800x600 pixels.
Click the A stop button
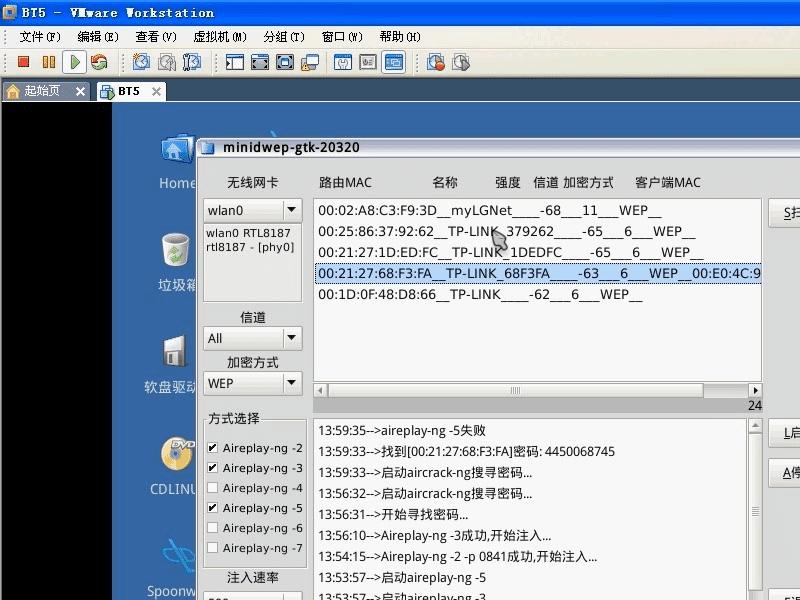point(785,472)
